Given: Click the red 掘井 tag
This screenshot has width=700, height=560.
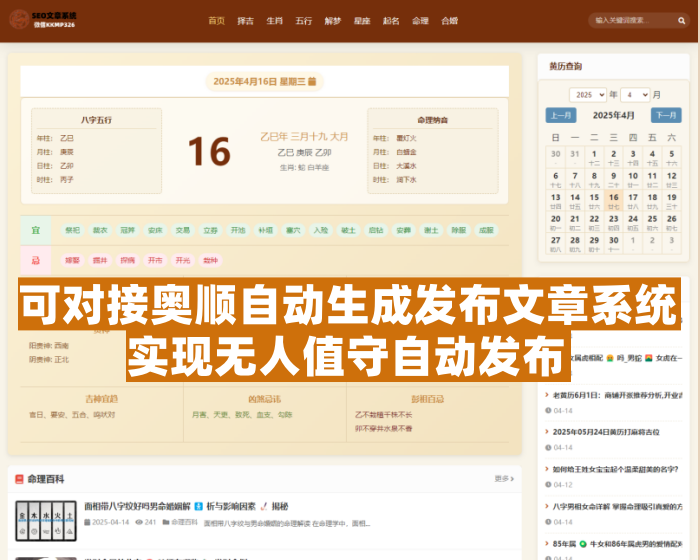Looking at the screenshot, I should [100, 260].
